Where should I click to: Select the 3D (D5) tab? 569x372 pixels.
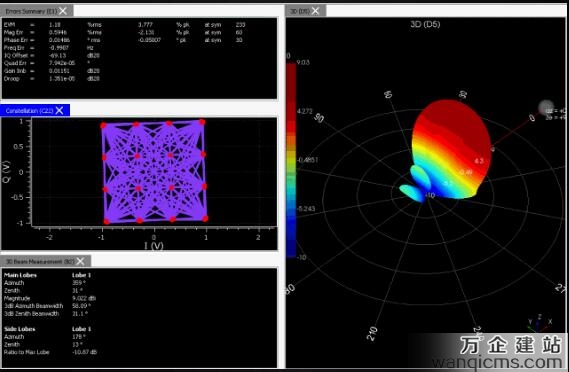[300, 11]
